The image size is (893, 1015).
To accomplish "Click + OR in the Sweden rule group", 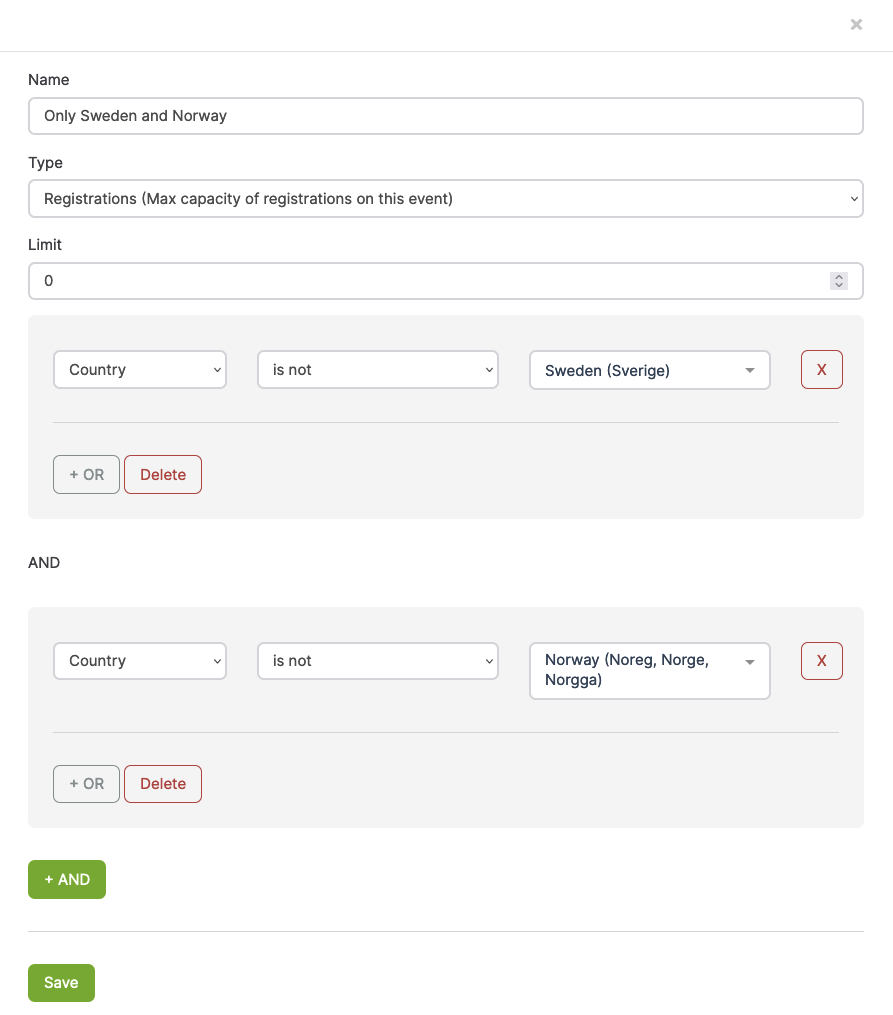I will pos(86,475).
